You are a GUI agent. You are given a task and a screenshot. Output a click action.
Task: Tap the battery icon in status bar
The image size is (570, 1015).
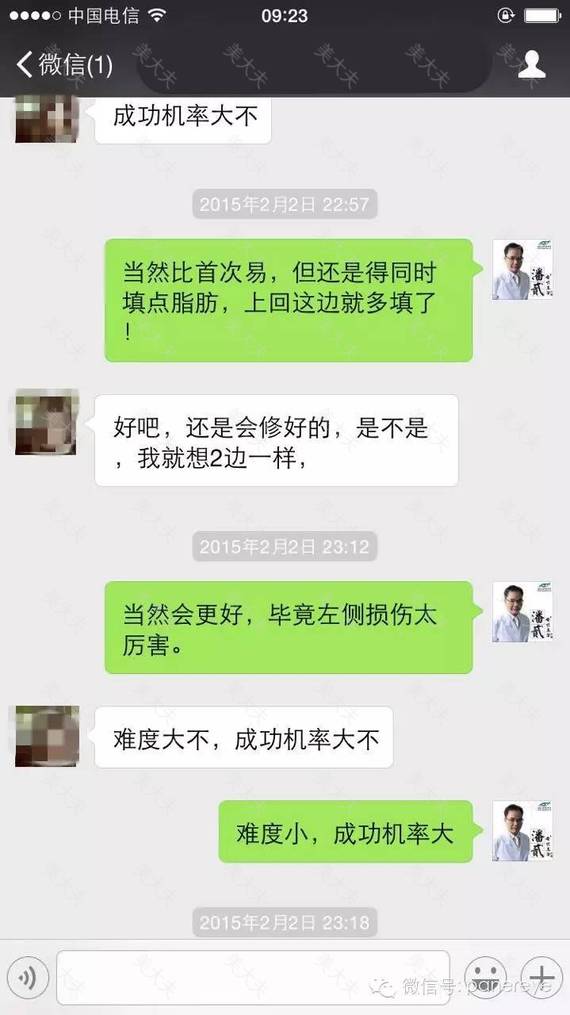click(542, 15)
